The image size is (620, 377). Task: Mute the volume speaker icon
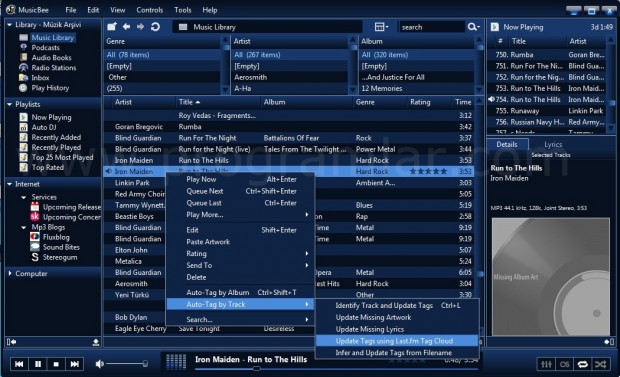point(100,364)
